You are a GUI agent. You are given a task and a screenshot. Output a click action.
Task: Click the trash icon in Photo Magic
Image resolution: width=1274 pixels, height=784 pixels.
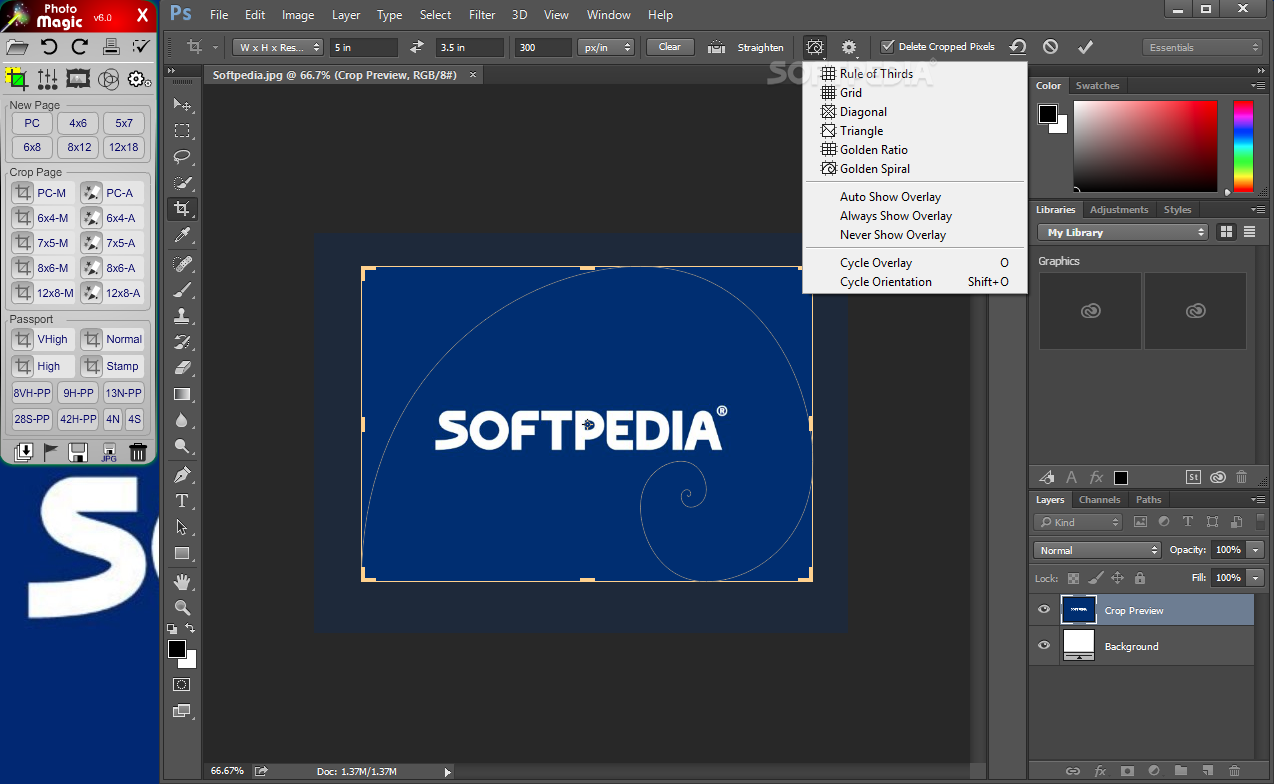click(138, 452)
